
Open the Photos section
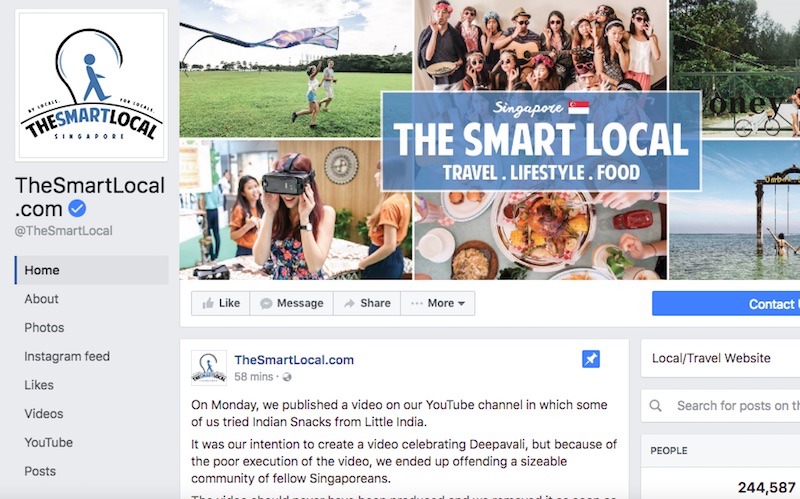(44, 328)
